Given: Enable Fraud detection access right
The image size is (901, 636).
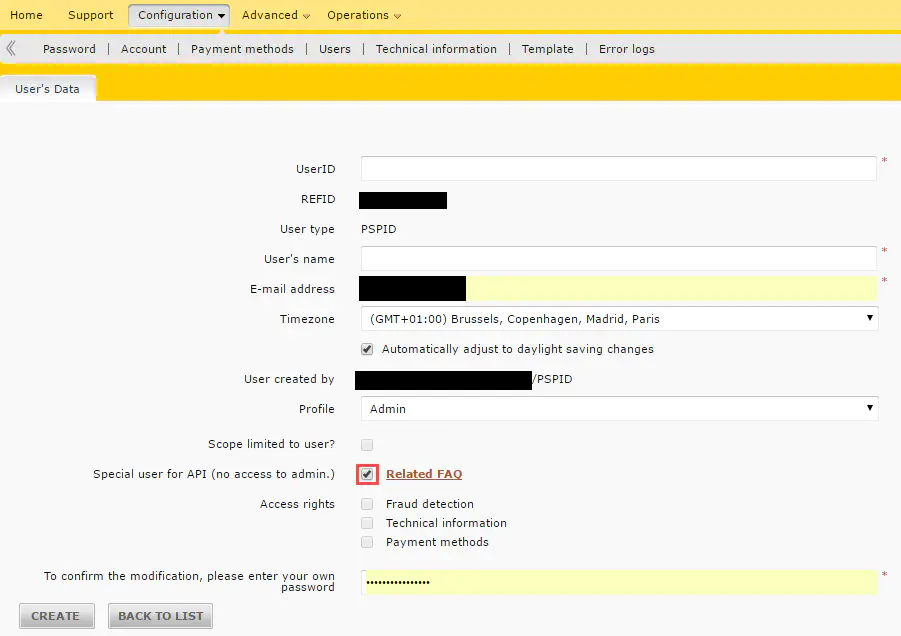Looking at the screenshot, I should [367, 504].
